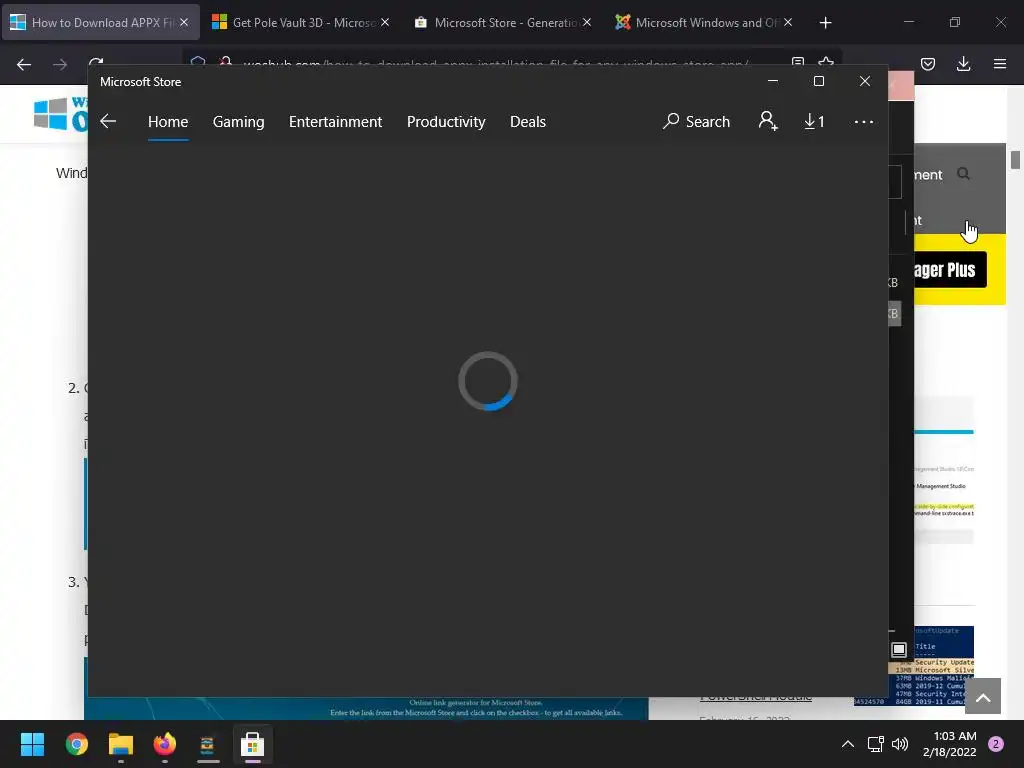Close the Get Pole Vault 3D tab
Image resolution: width=1024 pixels, height=768 pixels.
(385, 22)
